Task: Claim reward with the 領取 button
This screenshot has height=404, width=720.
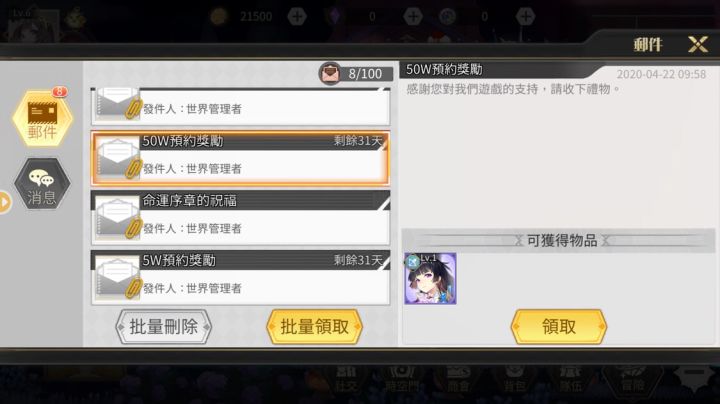Action: [x=559, y=326]
